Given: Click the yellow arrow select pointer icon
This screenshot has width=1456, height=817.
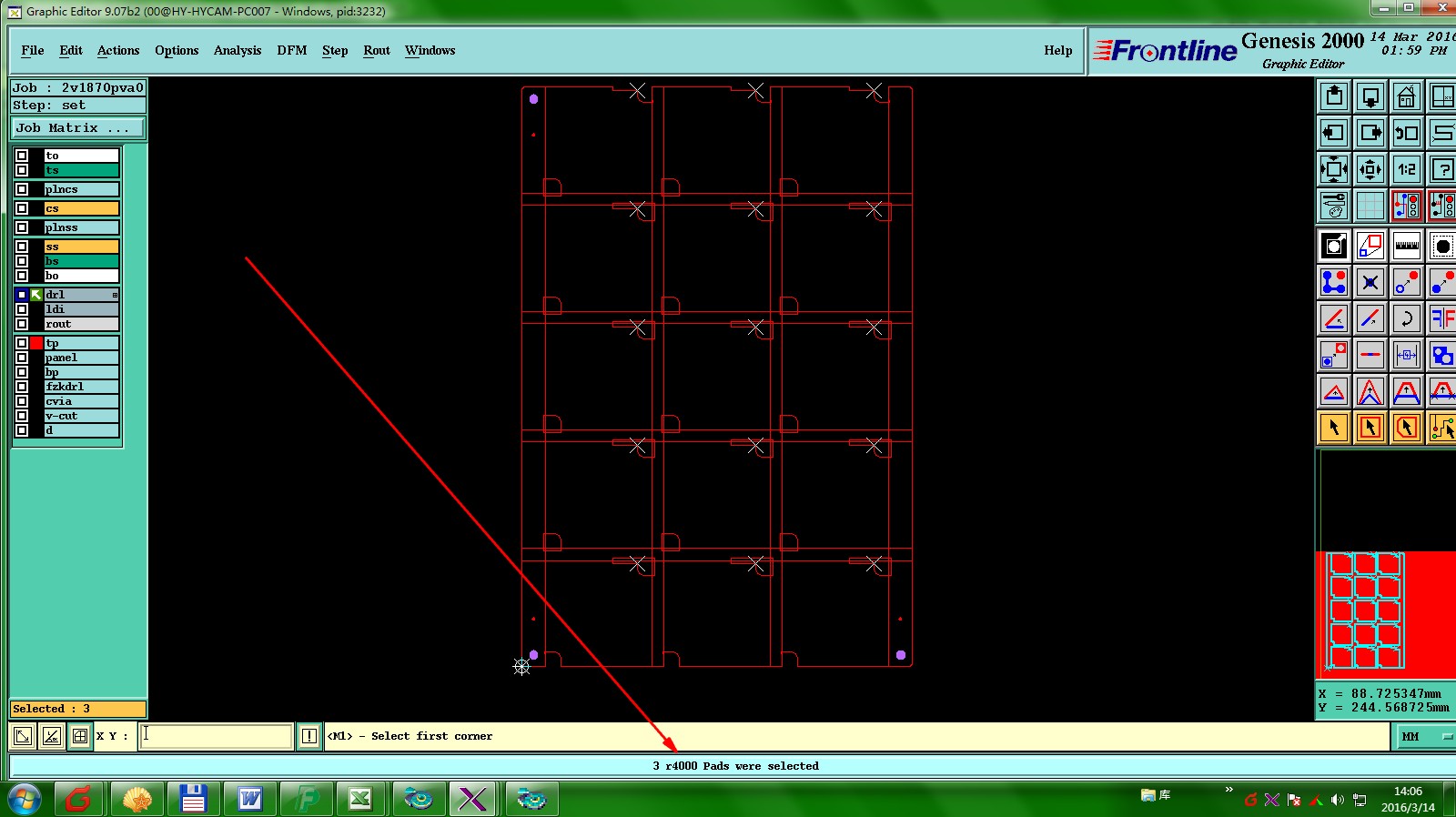Looking at the screenshot, I should click(1334, 428).
